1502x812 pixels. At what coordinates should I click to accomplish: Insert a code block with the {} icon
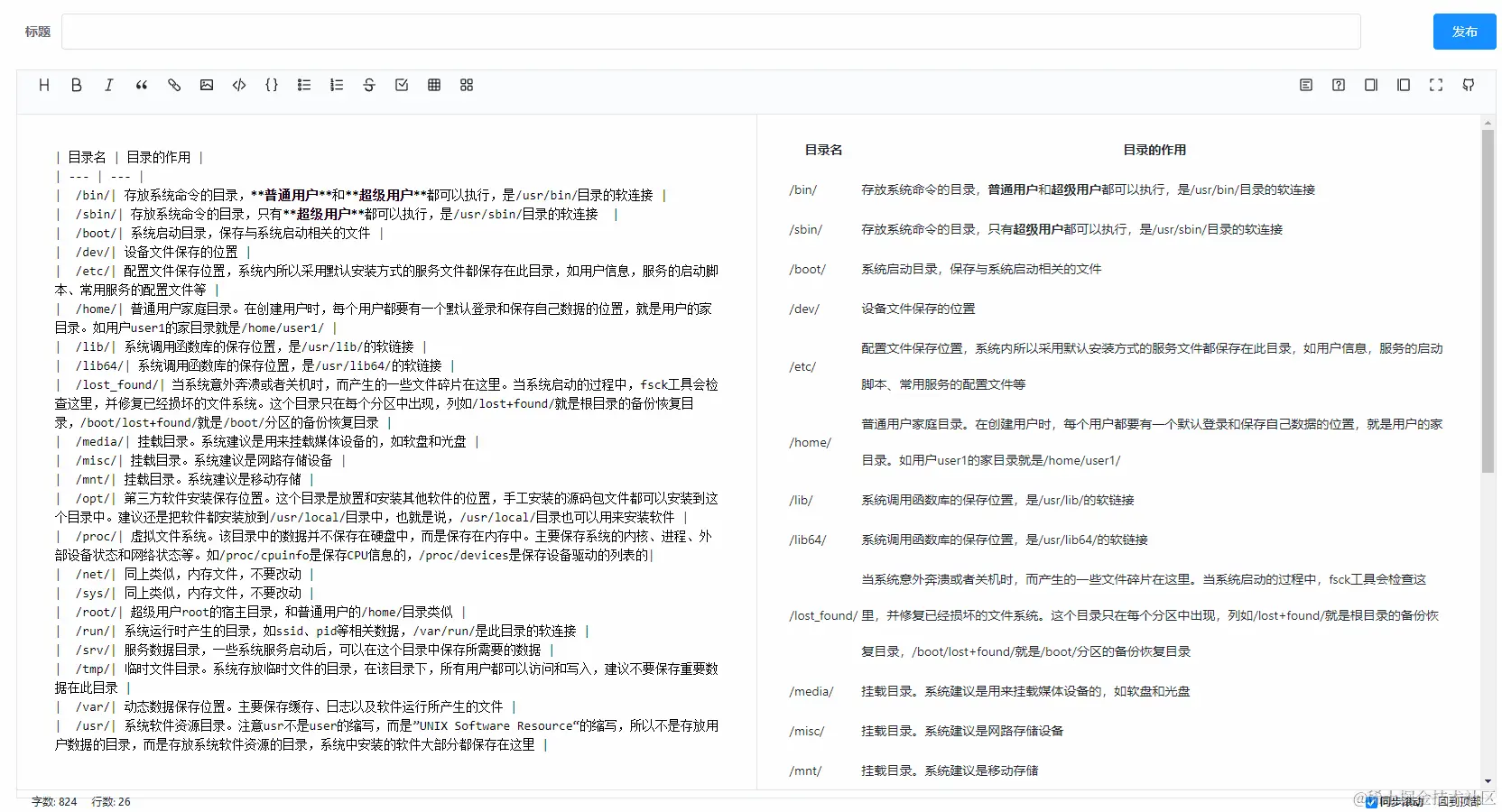(x=271, y=85)
